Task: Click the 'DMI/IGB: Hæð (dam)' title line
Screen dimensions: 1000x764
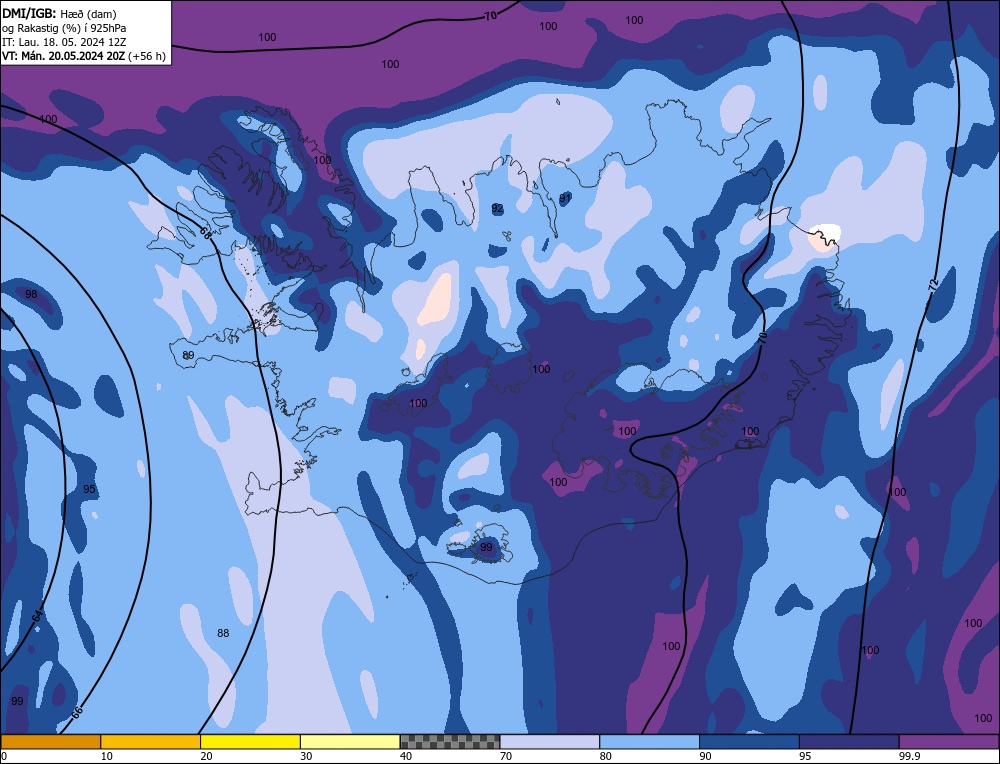Action: click(59, 13)
